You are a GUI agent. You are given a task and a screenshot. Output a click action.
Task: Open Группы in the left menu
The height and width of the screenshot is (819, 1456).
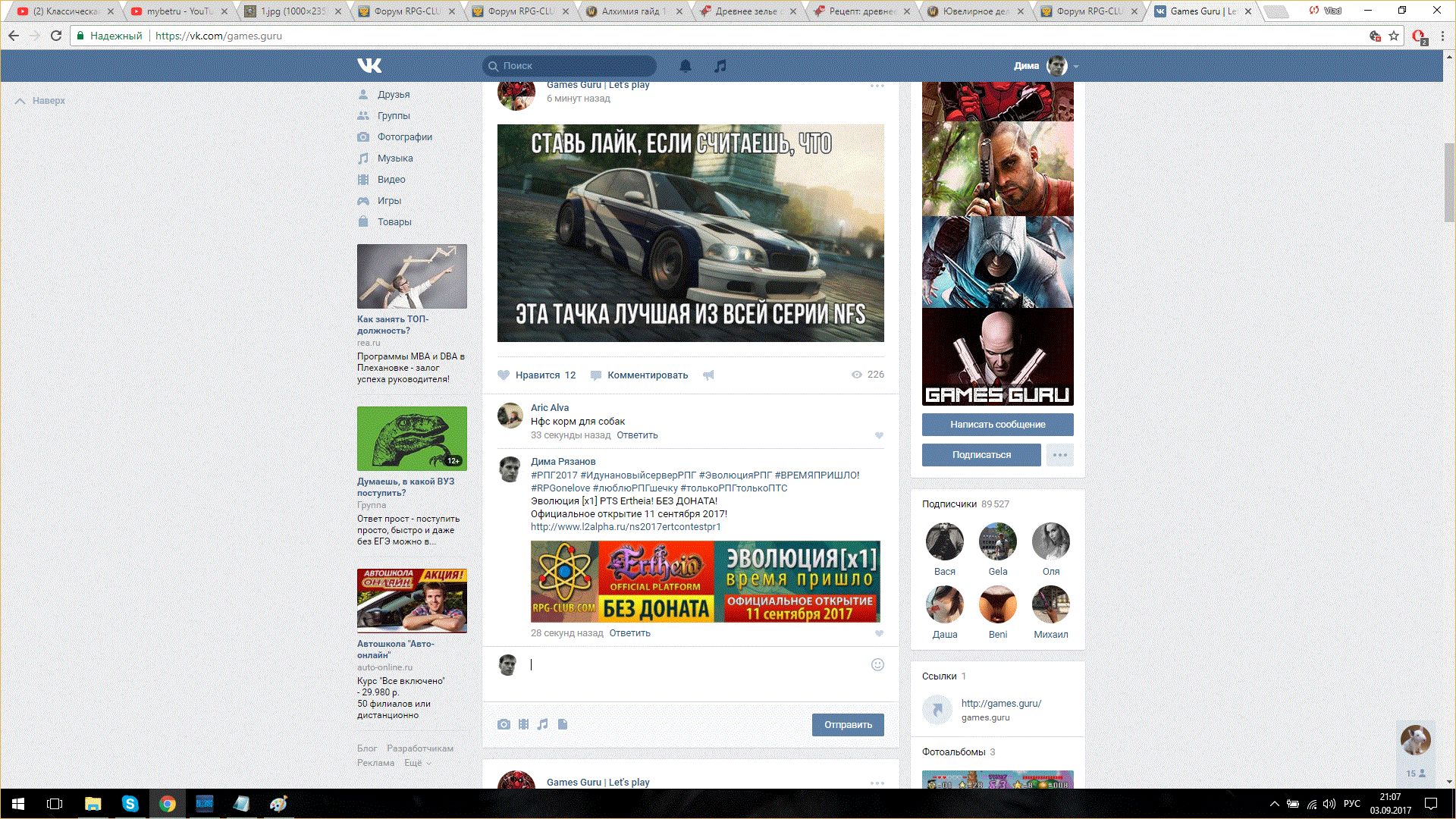[394, 116]
